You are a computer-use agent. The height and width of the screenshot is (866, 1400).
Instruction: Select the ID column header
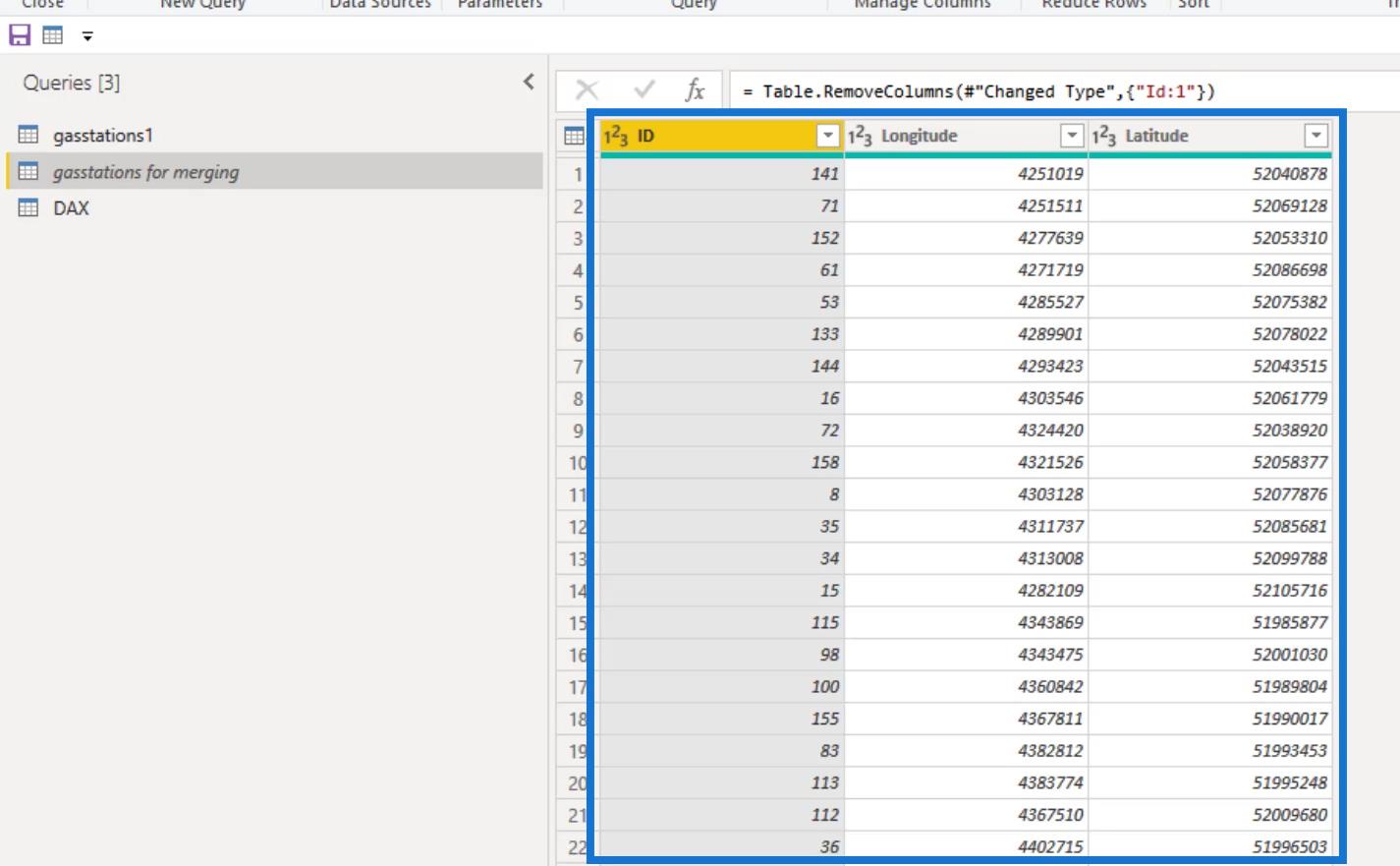722,136
